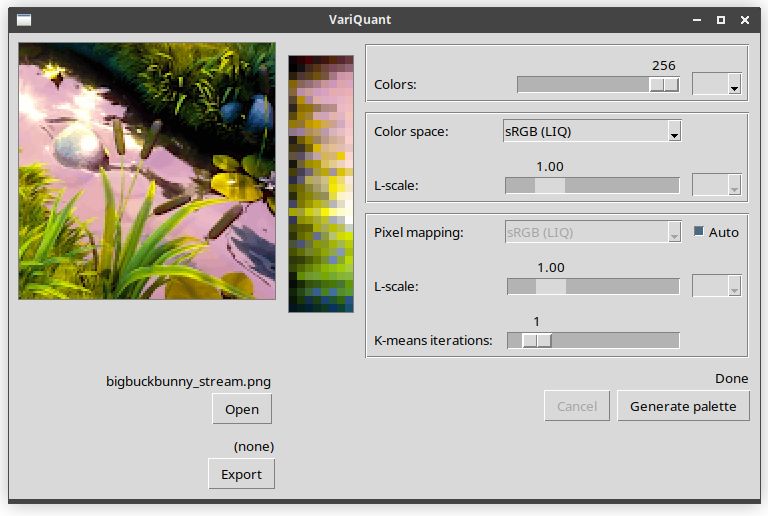The image size is (768, 516).
Task: Open the bigbuckbunny_stream image preview
Action: [147, 171]
